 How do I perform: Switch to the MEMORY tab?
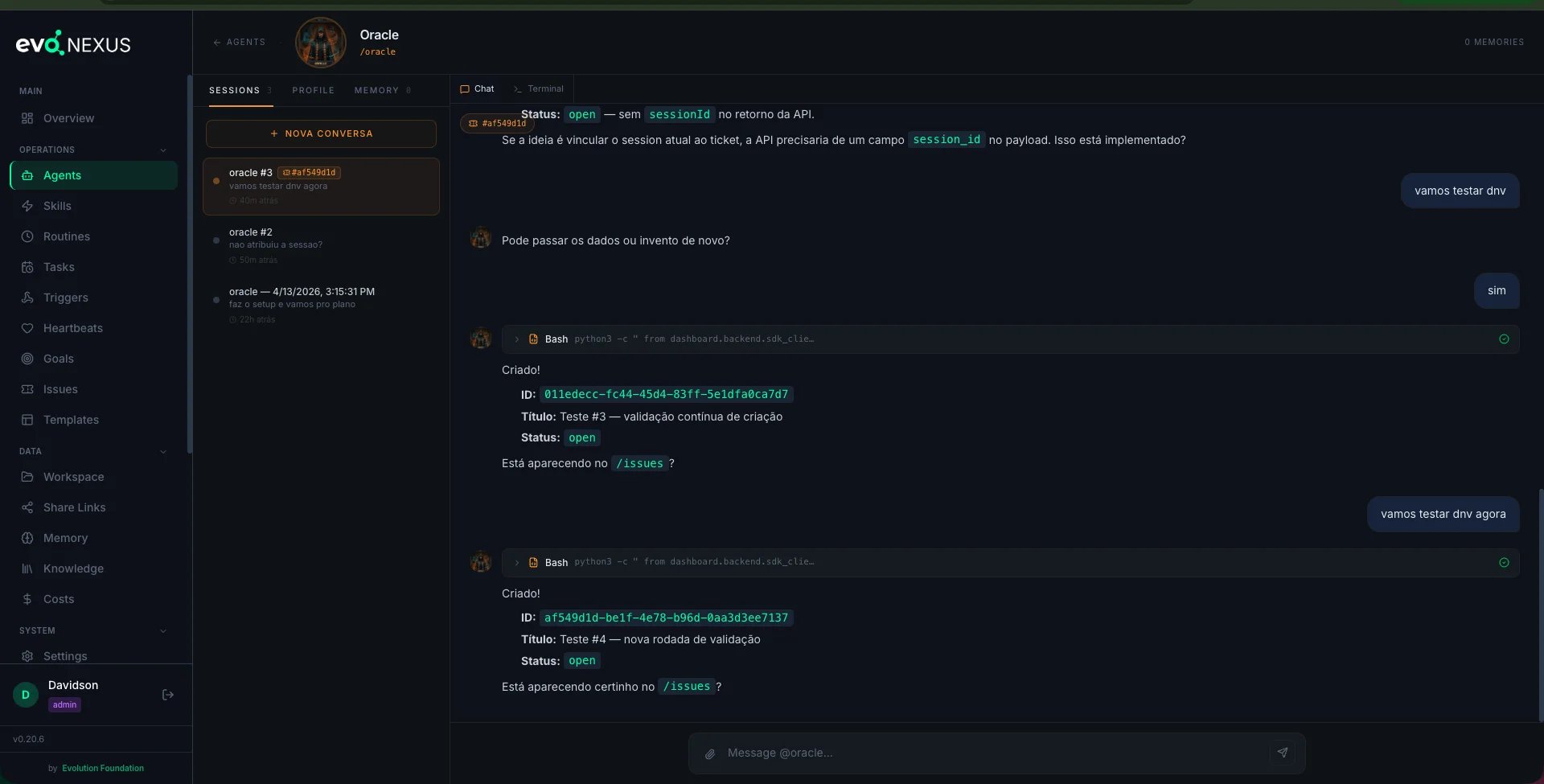pos(382,90)
